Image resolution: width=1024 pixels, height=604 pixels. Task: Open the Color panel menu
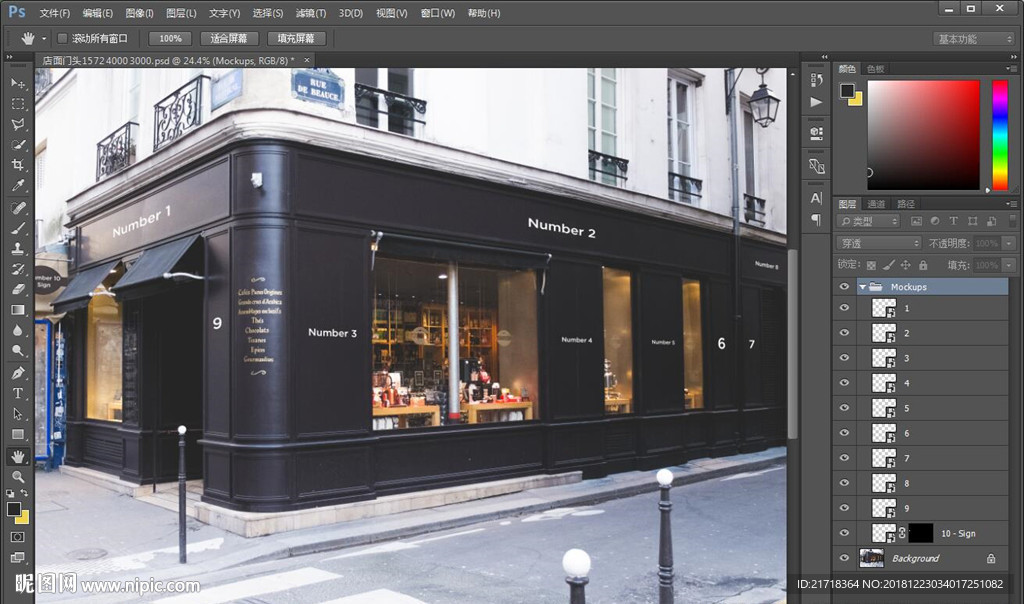1012,69
